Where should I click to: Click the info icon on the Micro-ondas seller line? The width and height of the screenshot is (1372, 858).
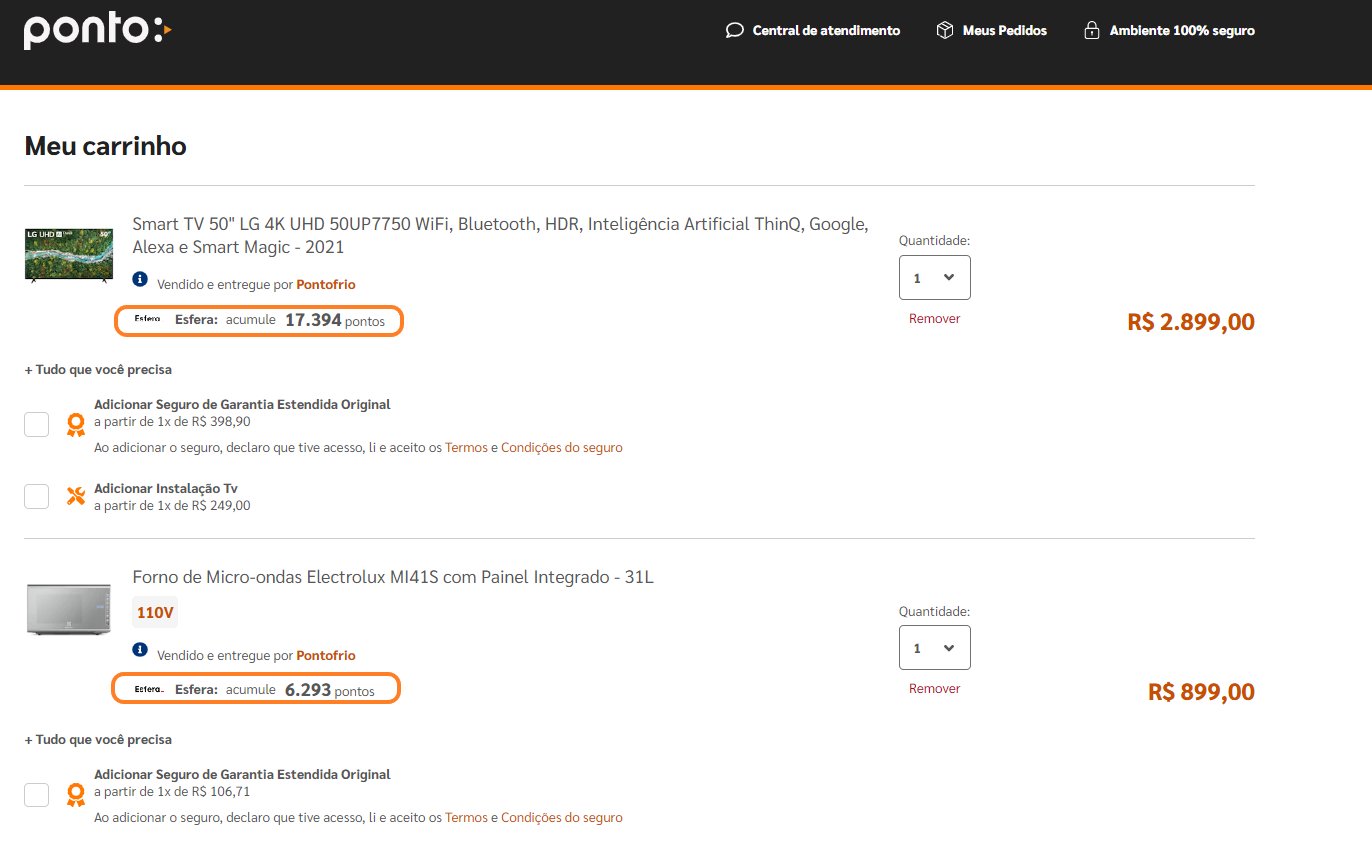coord(140,650)
